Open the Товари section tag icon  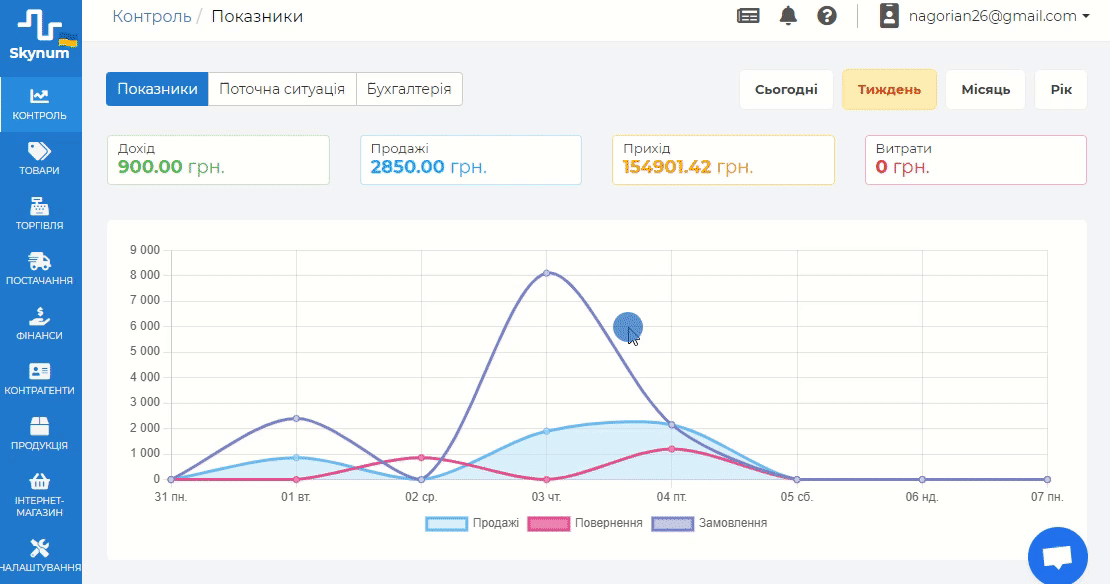coord(40,151)
